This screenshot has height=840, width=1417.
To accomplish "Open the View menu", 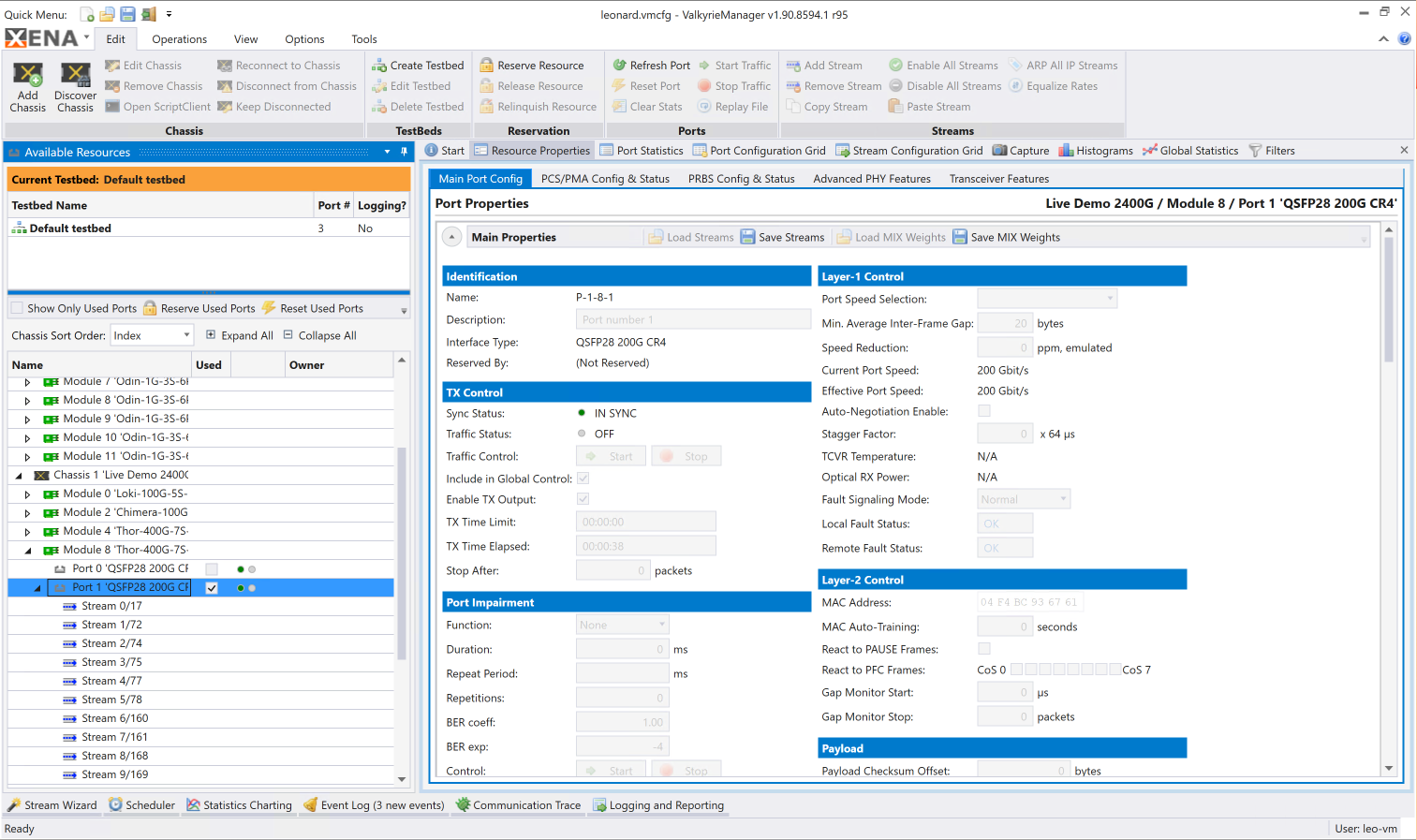I will click(x=245, y=39).
